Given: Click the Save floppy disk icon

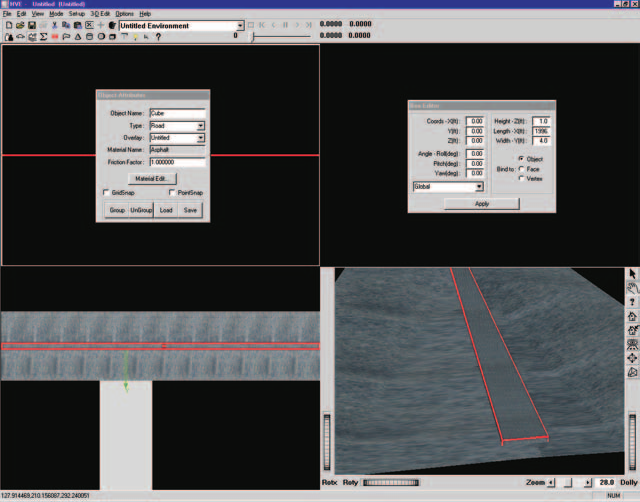Looking at the screenshot, I should (31, 25).
